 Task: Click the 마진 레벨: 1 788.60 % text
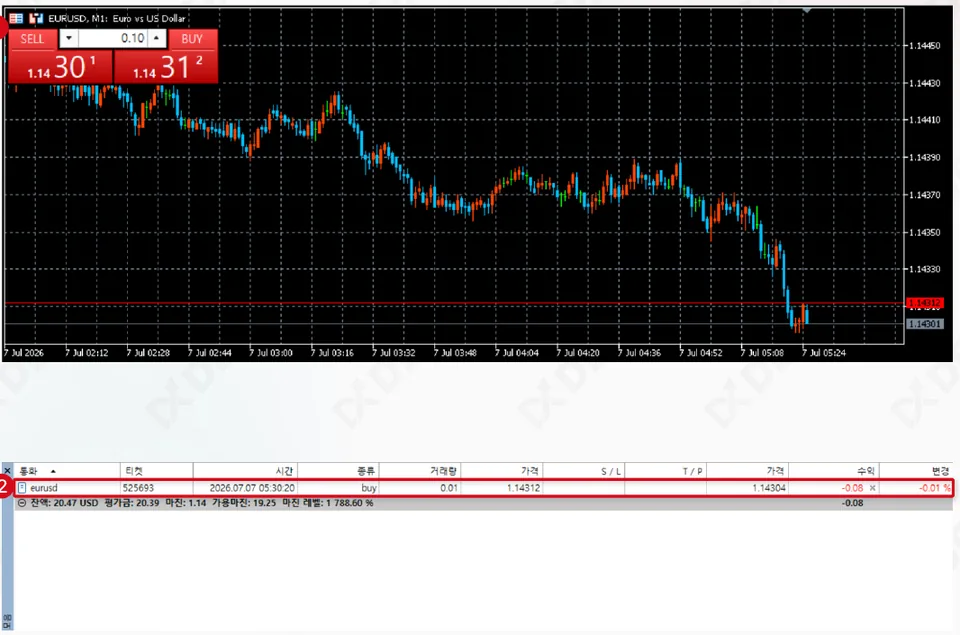tap(328, 503)
